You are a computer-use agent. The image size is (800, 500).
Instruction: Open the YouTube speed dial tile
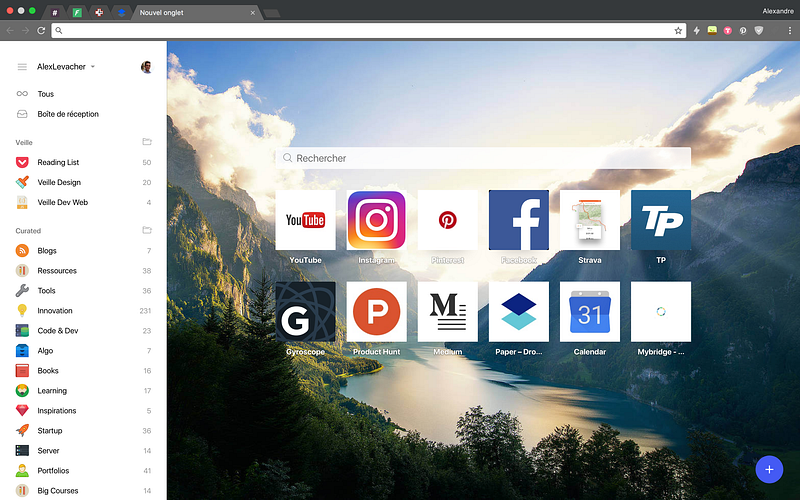point(306,220)
